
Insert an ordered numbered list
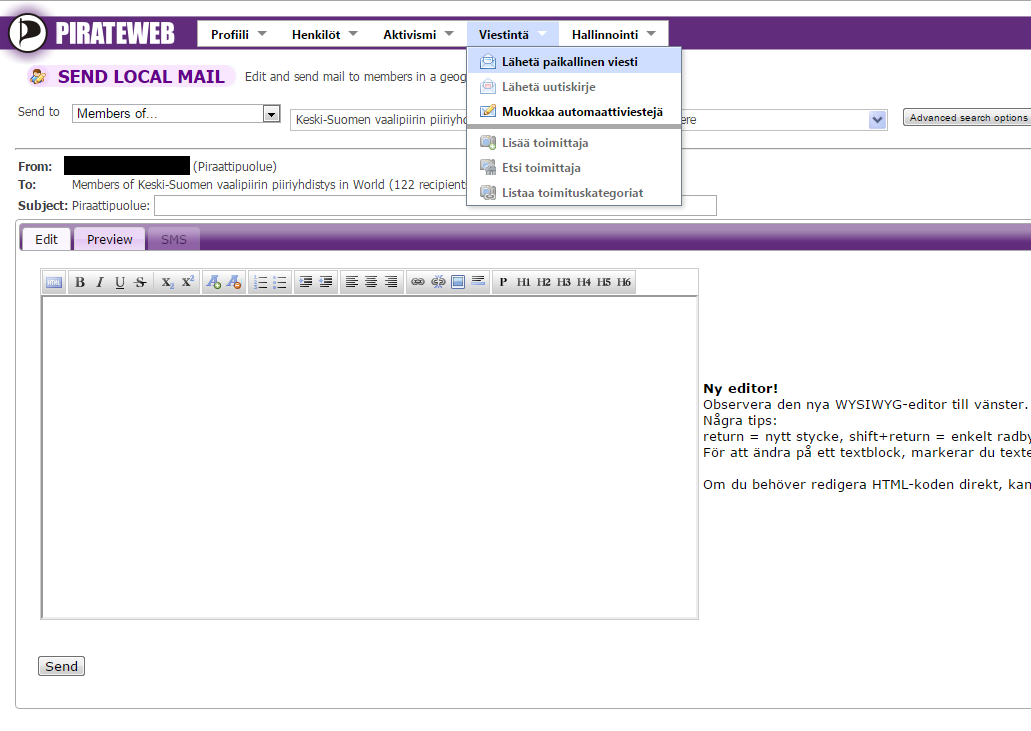[x=260, y=283]
